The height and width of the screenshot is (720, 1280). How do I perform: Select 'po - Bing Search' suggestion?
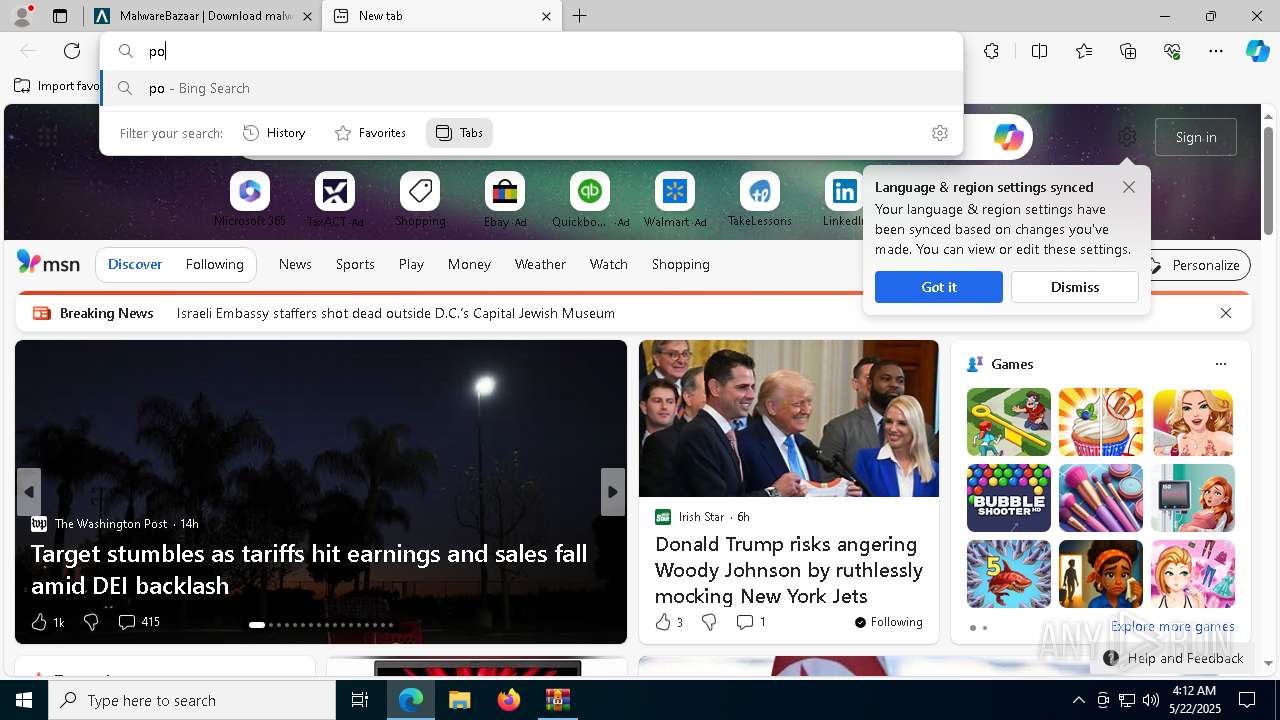[x=532, y=88]
